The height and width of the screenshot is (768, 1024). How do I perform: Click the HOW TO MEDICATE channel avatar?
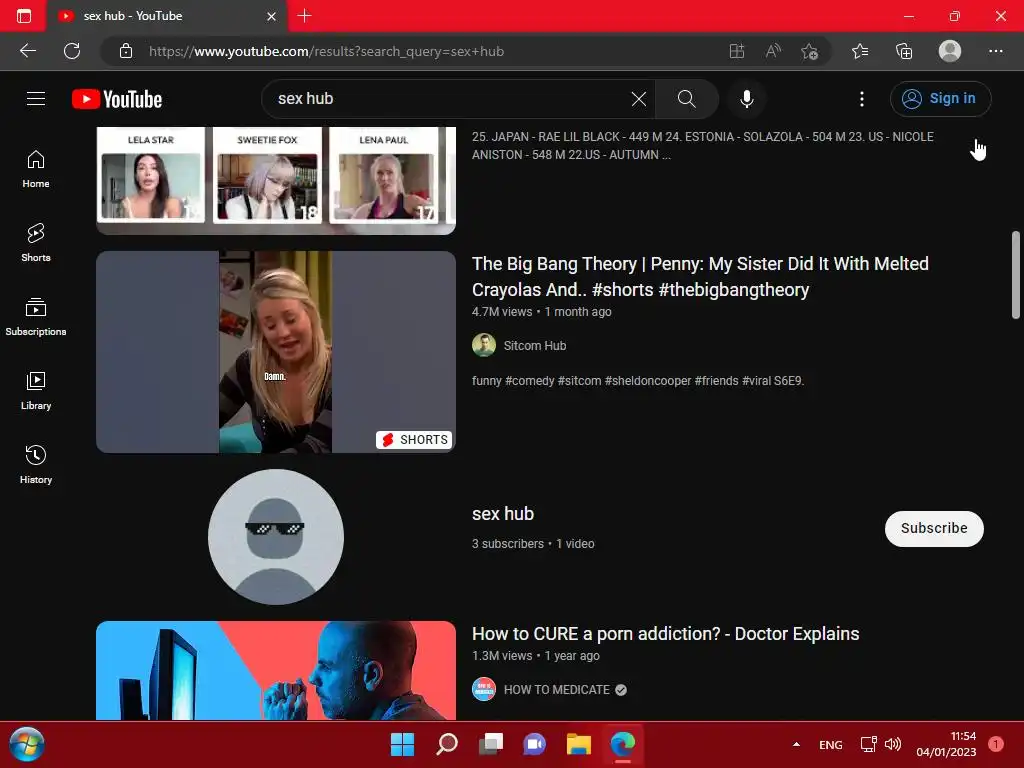[484, 689]
